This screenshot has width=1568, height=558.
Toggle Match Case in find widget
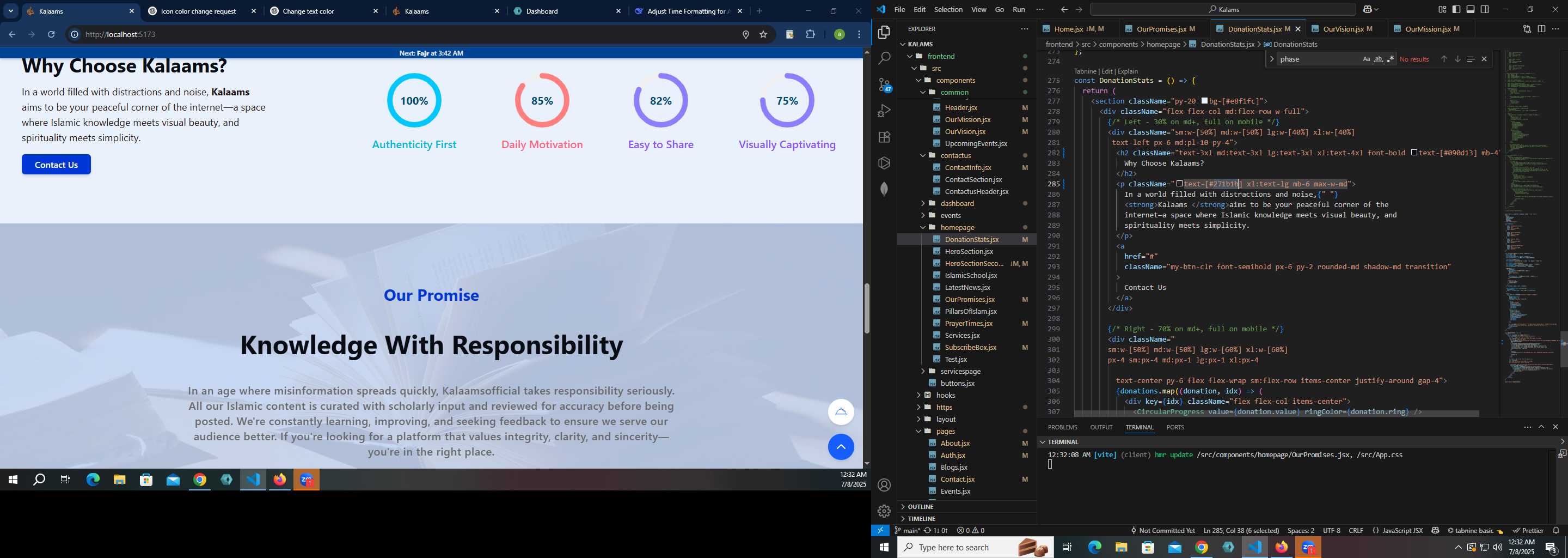1366,59
